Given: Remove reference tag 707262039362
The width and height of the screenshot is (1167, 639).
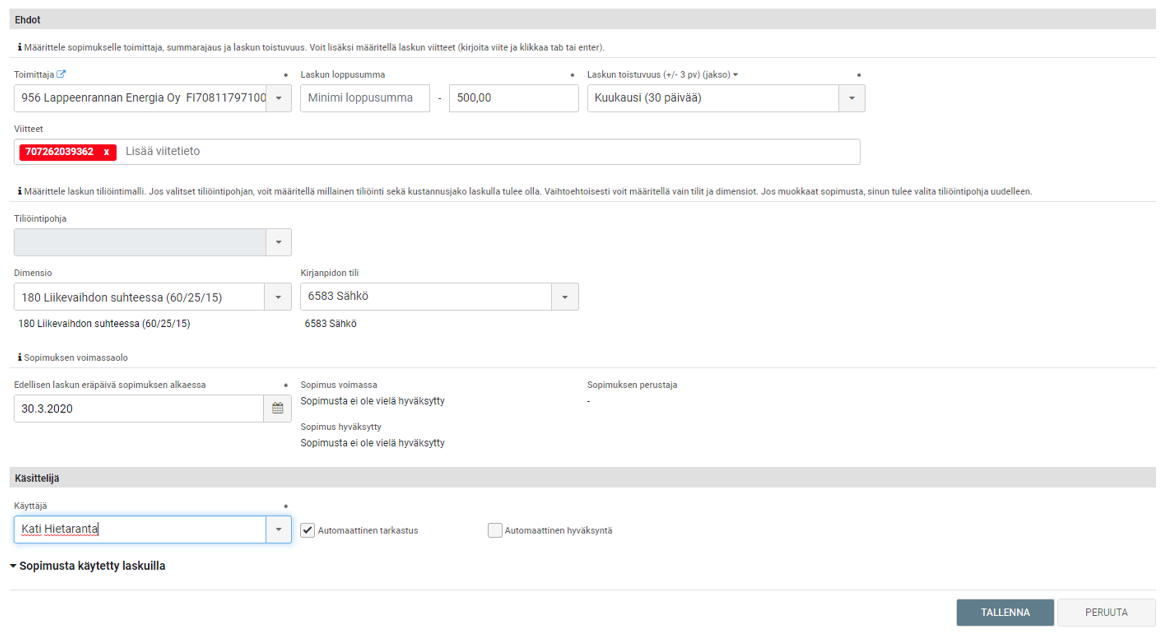Looking at the screenshot, I should (106, 152).
